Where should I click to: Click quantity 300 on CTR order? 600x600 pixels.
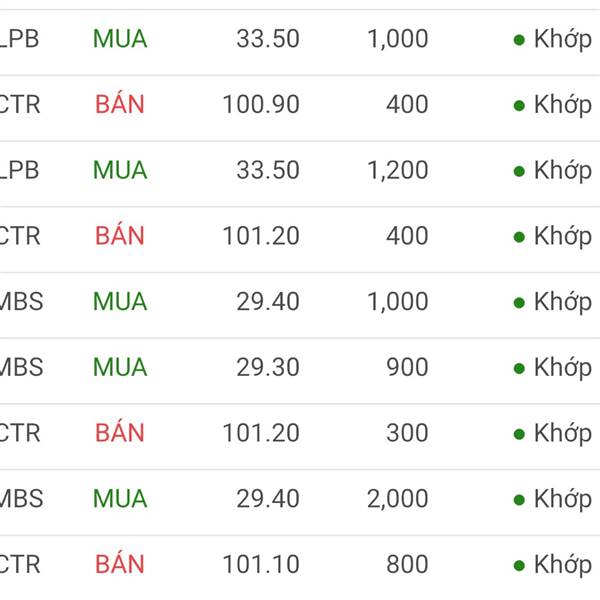click(407, 433)
